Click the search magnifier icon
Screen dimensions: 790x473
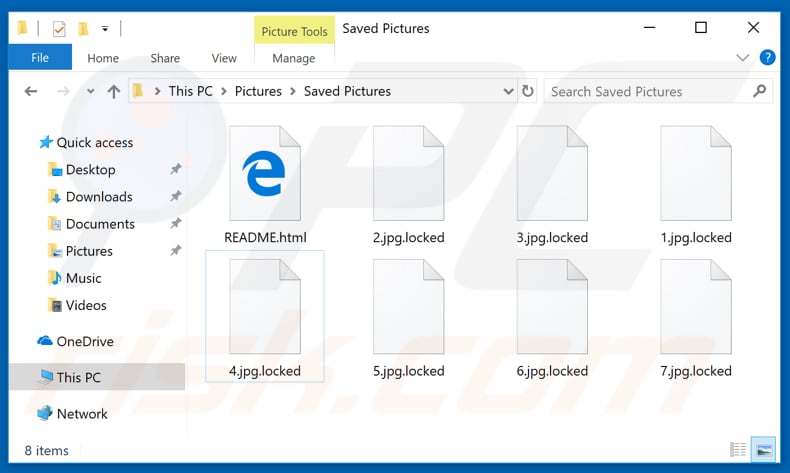pyautogui.click(x=760, y=91)
